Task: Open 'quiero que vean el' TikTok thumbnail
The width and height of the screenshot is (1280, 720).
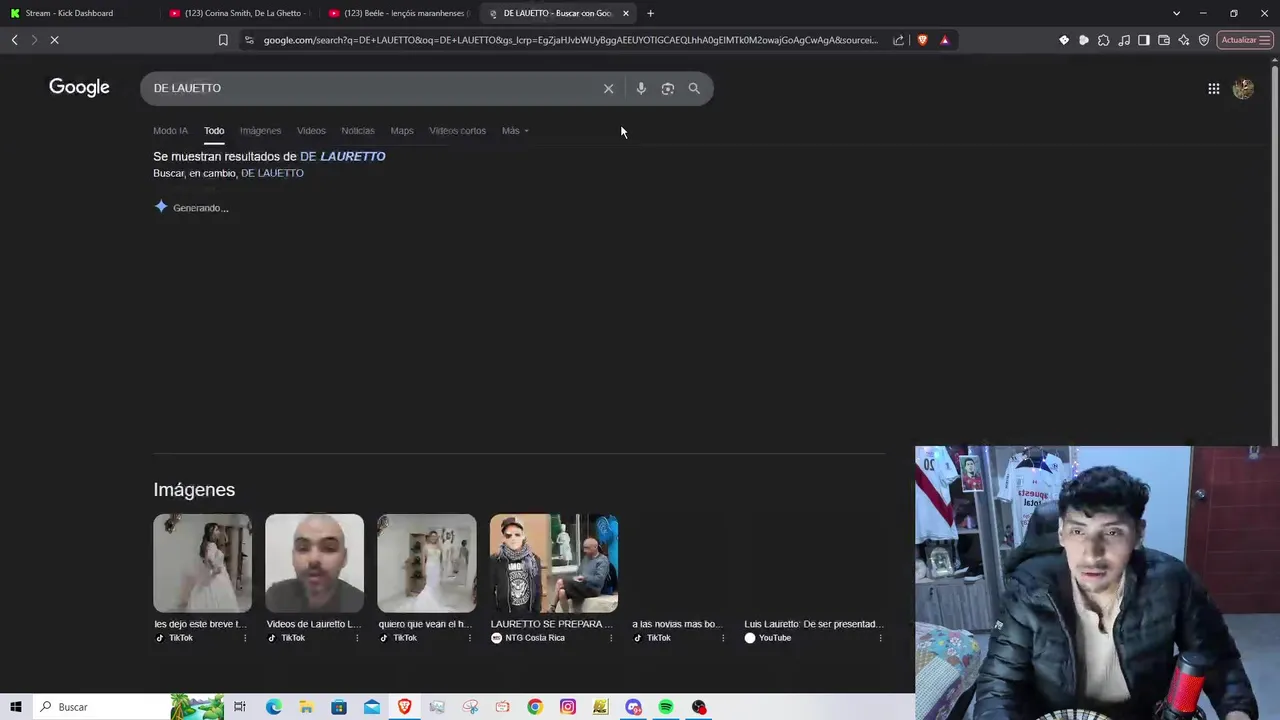Action: 426,563
